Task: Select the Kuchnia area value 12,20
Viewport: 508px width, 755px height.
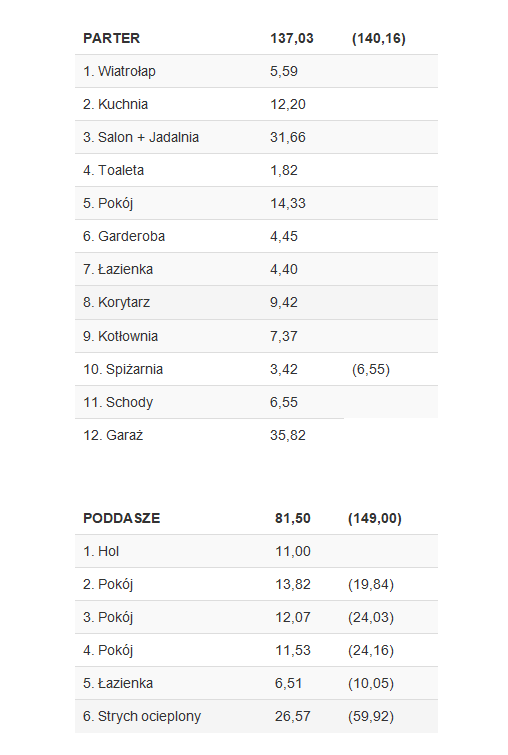Action: 287,104
